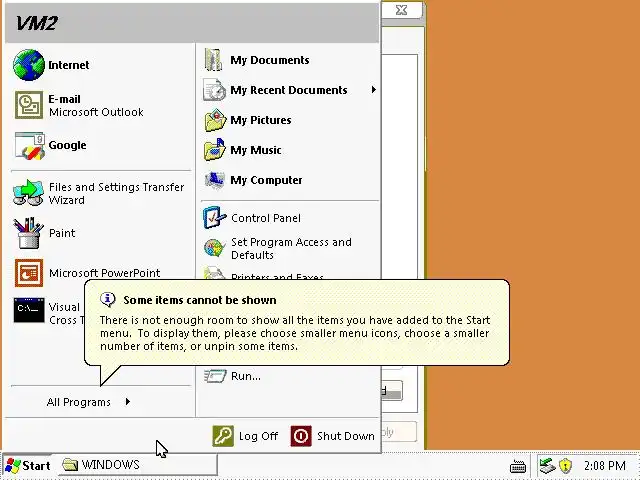Click the network connection tray icon

(547, 466)
